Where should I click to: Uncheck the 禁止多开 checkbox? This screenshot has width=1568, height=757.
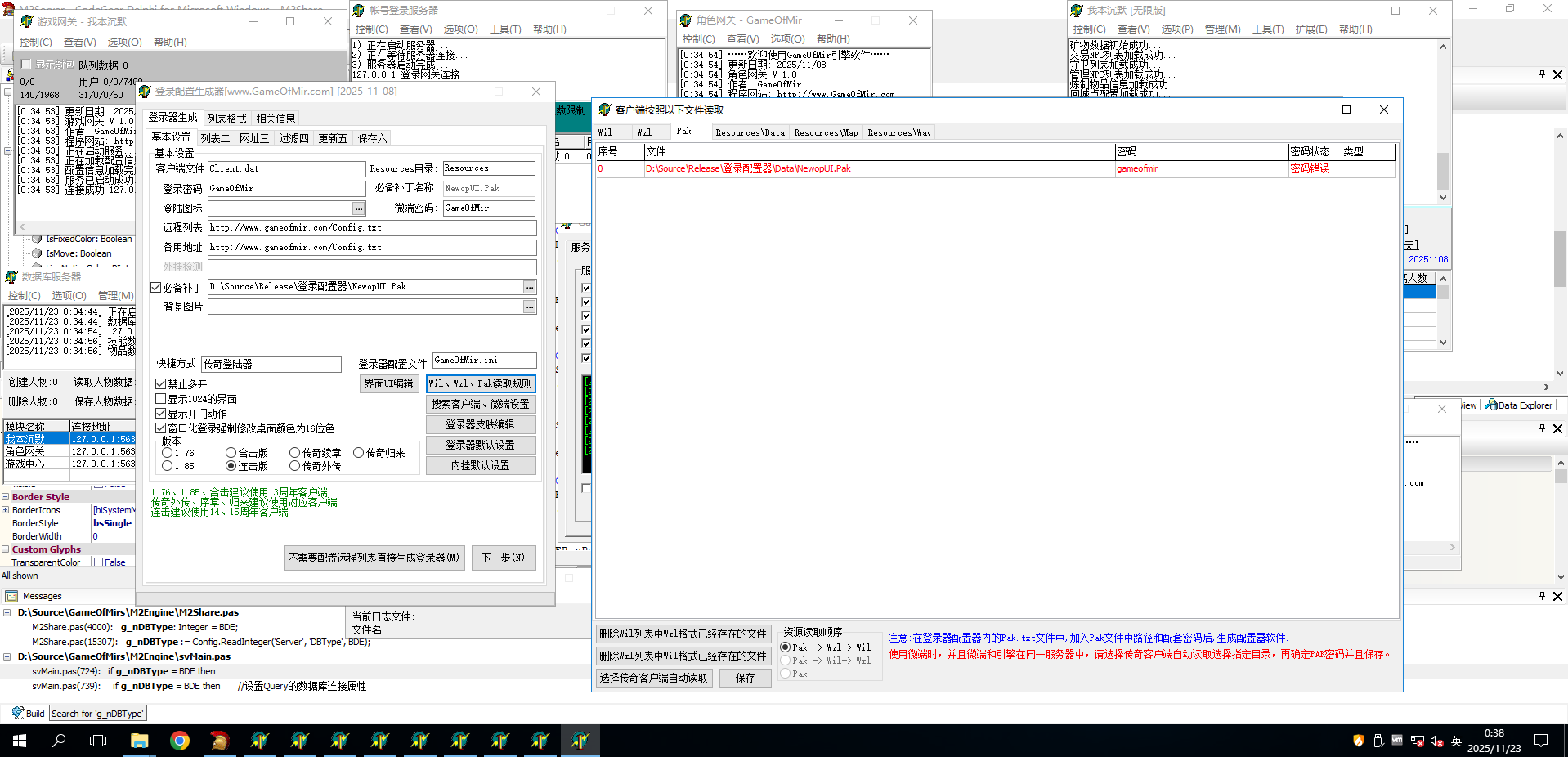[161, 384]
